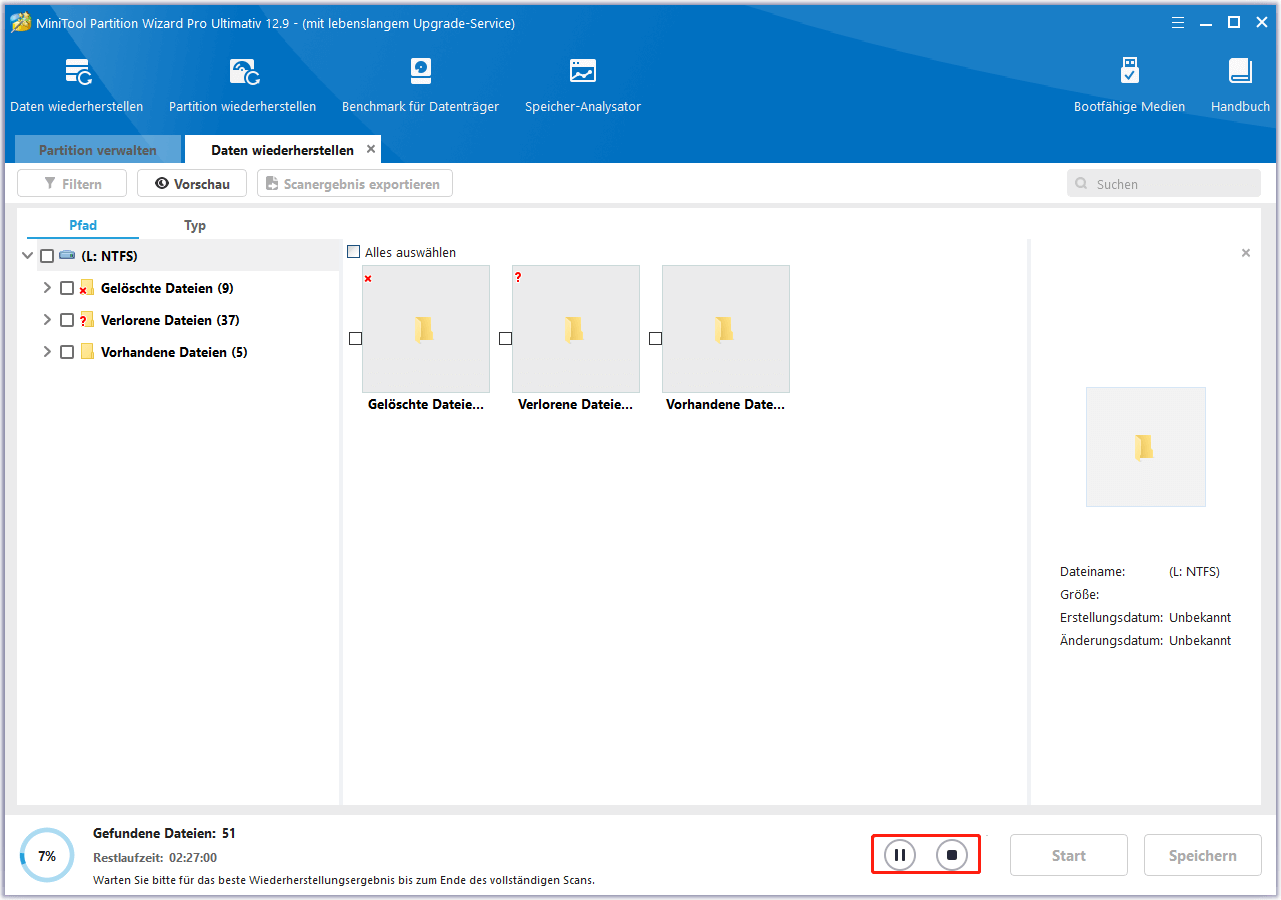1281x900 pixels.
Task: Stop the running scan
Action: (x=952, y=855)
